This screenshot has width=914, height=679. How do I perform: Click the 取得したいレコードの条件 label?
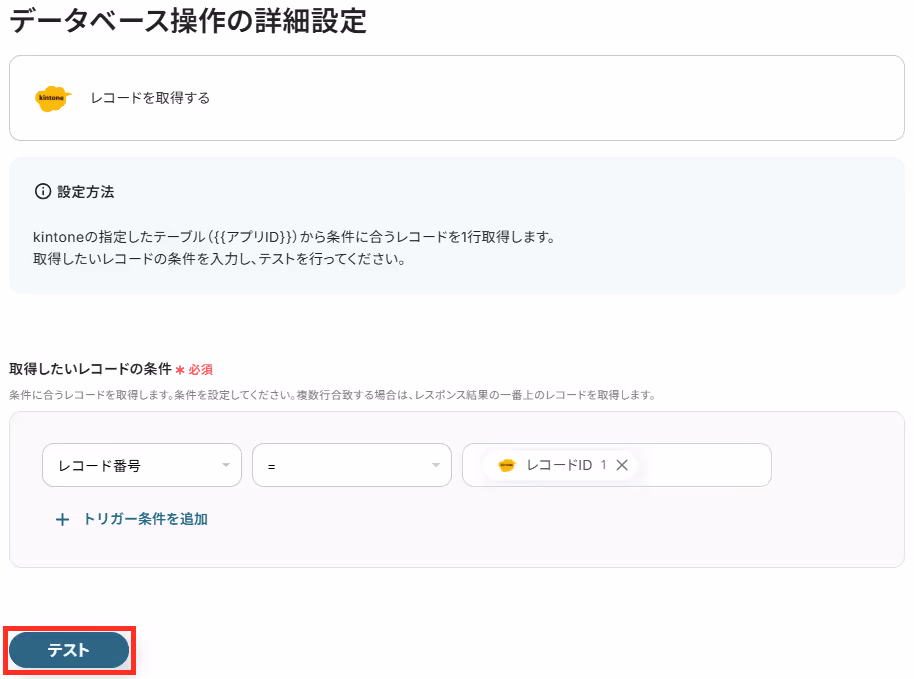click(90, 369)
